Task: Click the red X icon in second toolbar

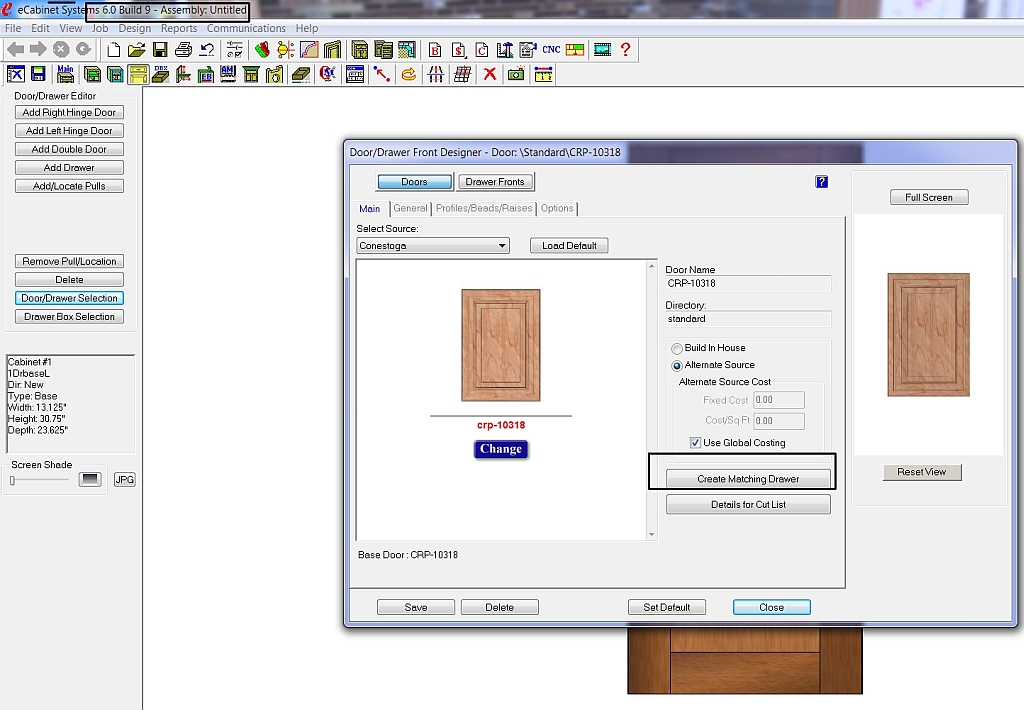Action: tap(490, 74)
